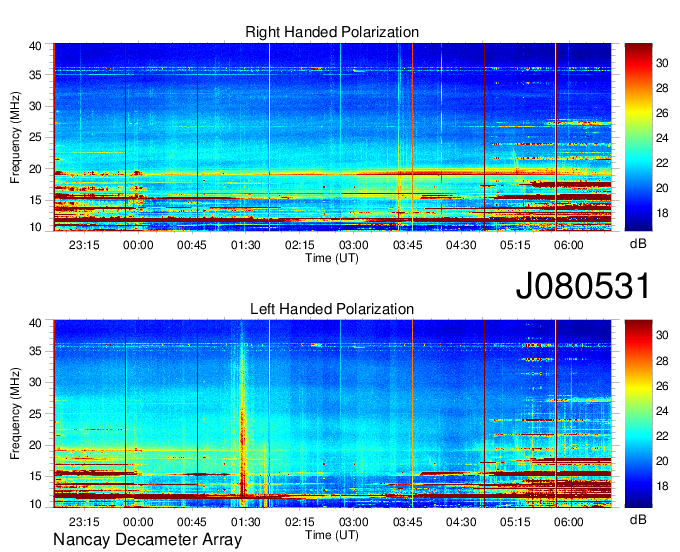The width and height of the screenshot is (680, 552).
Task: Click the 00:00 tick on Left Handed time axis
Action: coord(138,522)
